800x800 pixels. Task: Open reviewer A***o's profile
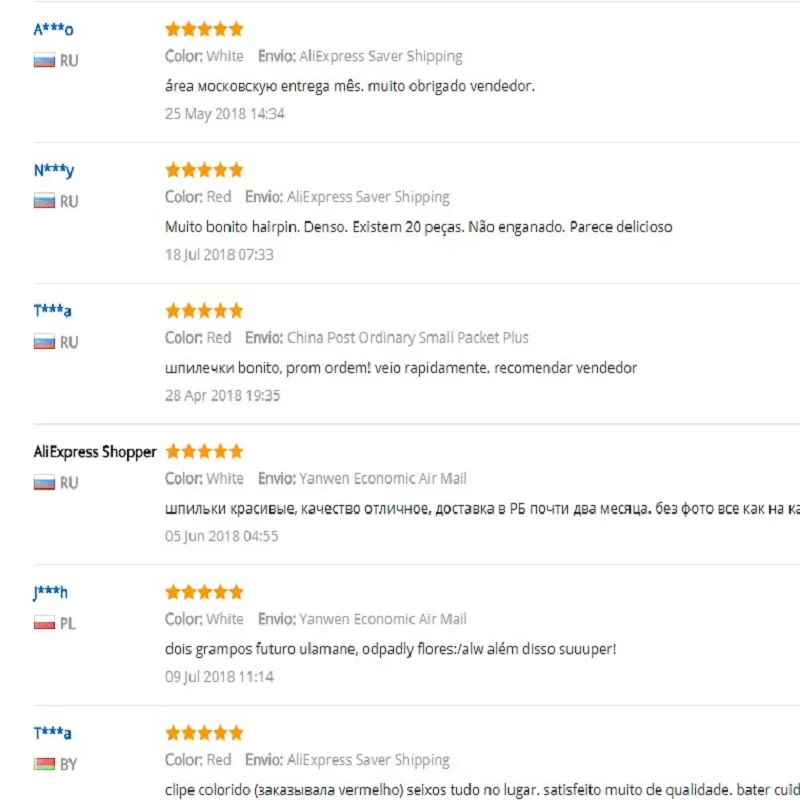pos(54,30)
